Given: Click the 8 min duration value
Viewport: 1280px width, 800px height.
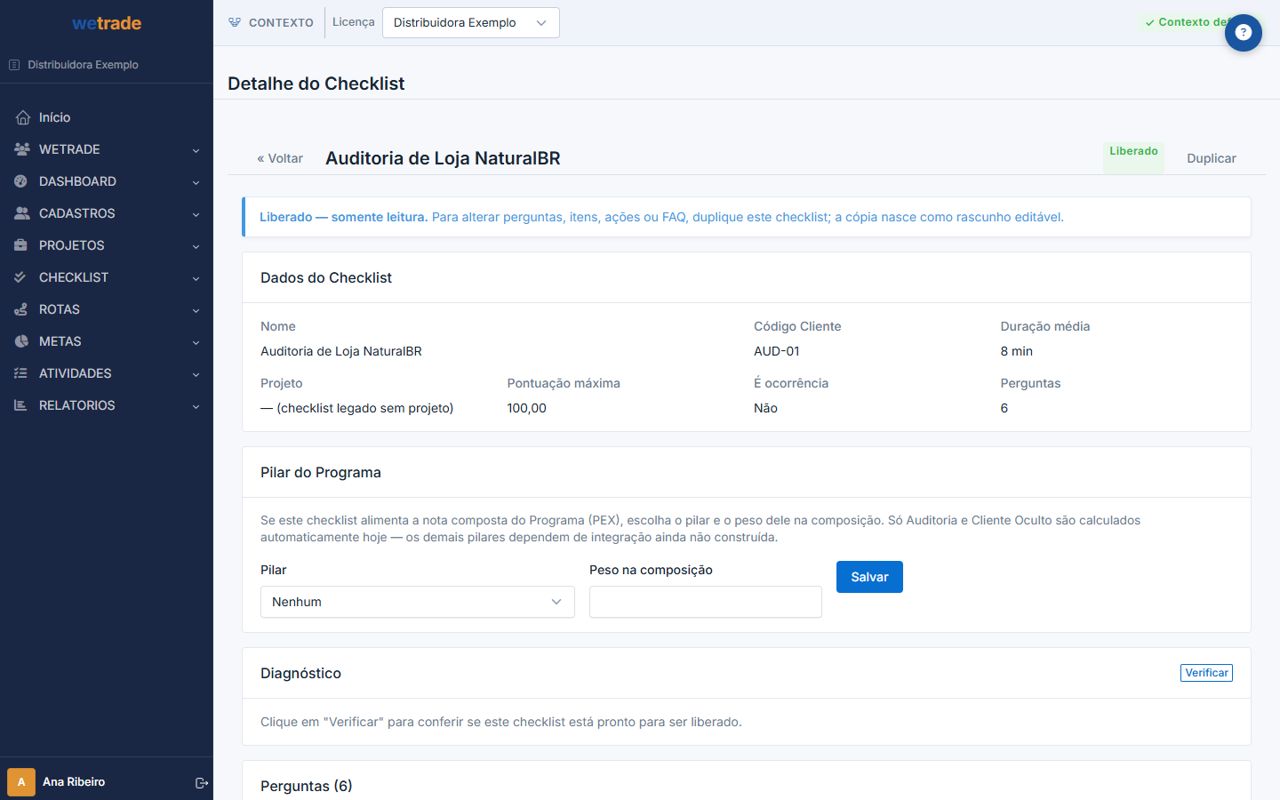Looking at the screenshot, I should coord(1017,351).
